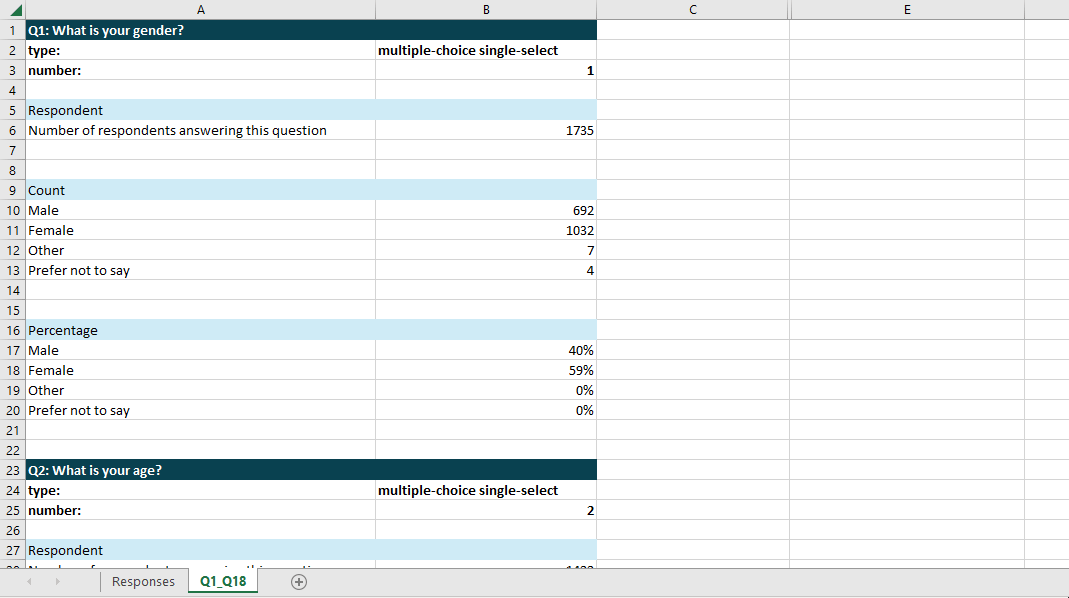Click the previous sheet navigation arrow
The image size is (1069, 598).
[x=30, y=581]
